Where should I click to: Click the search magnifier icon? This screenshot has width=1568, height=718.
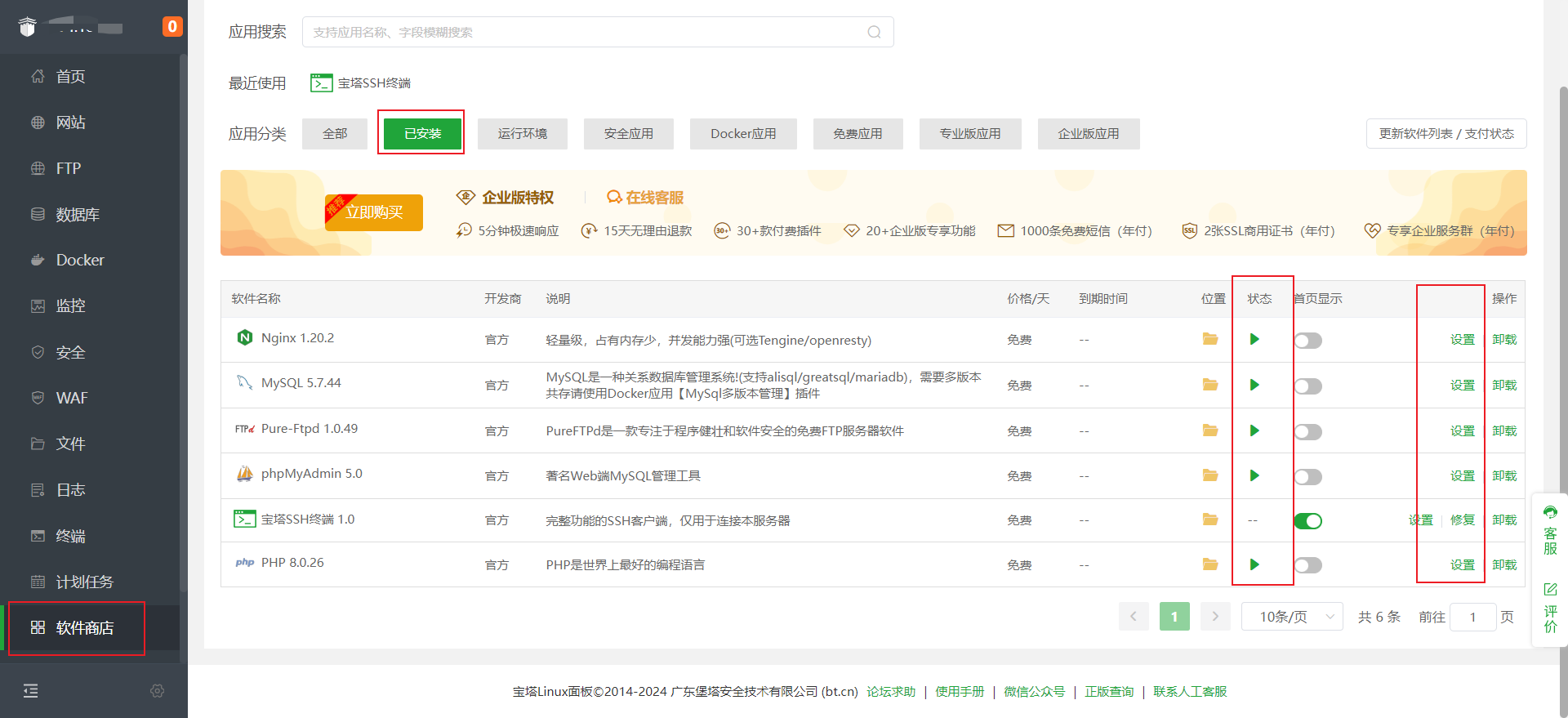874,33
